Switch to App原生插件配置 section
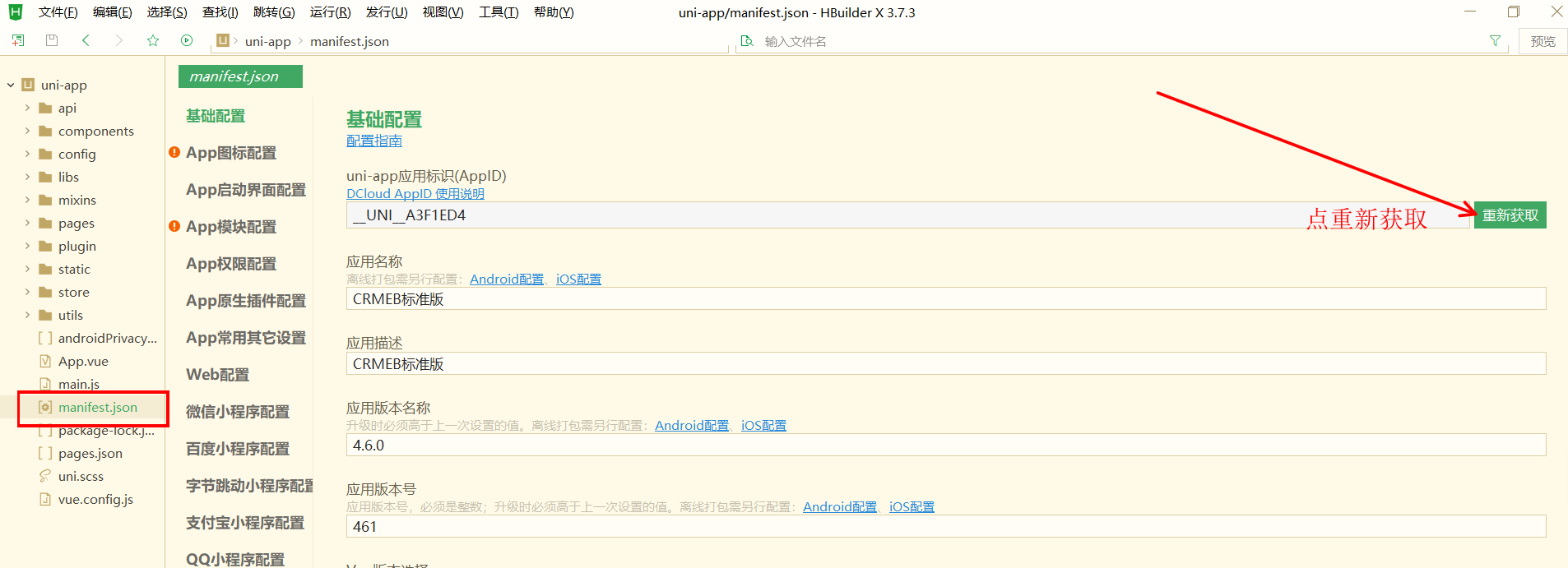Screen dimensions: 1568x568 [246, 301]
